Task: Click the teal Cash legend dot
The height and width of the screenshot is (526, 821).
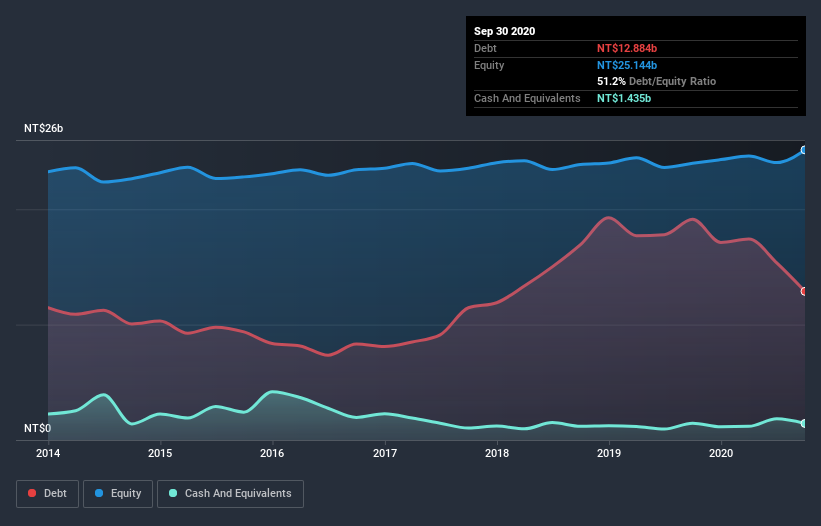Action: point(173,493)
